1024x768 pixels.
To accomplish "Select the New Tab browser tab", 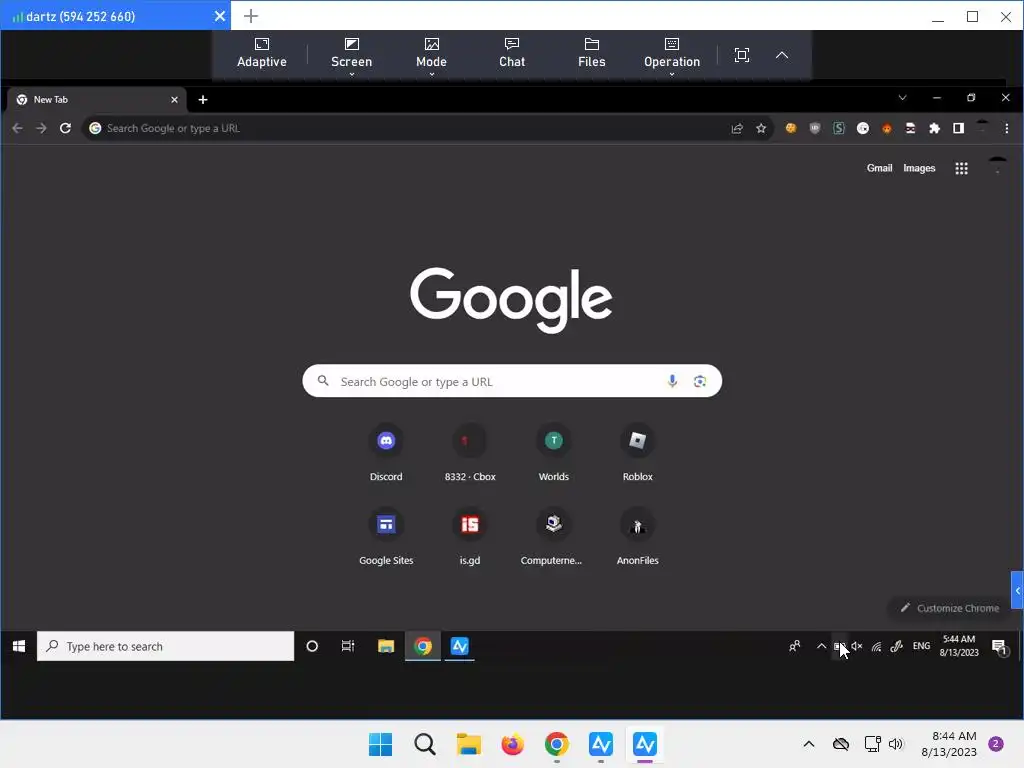I will tap(97, 99).
